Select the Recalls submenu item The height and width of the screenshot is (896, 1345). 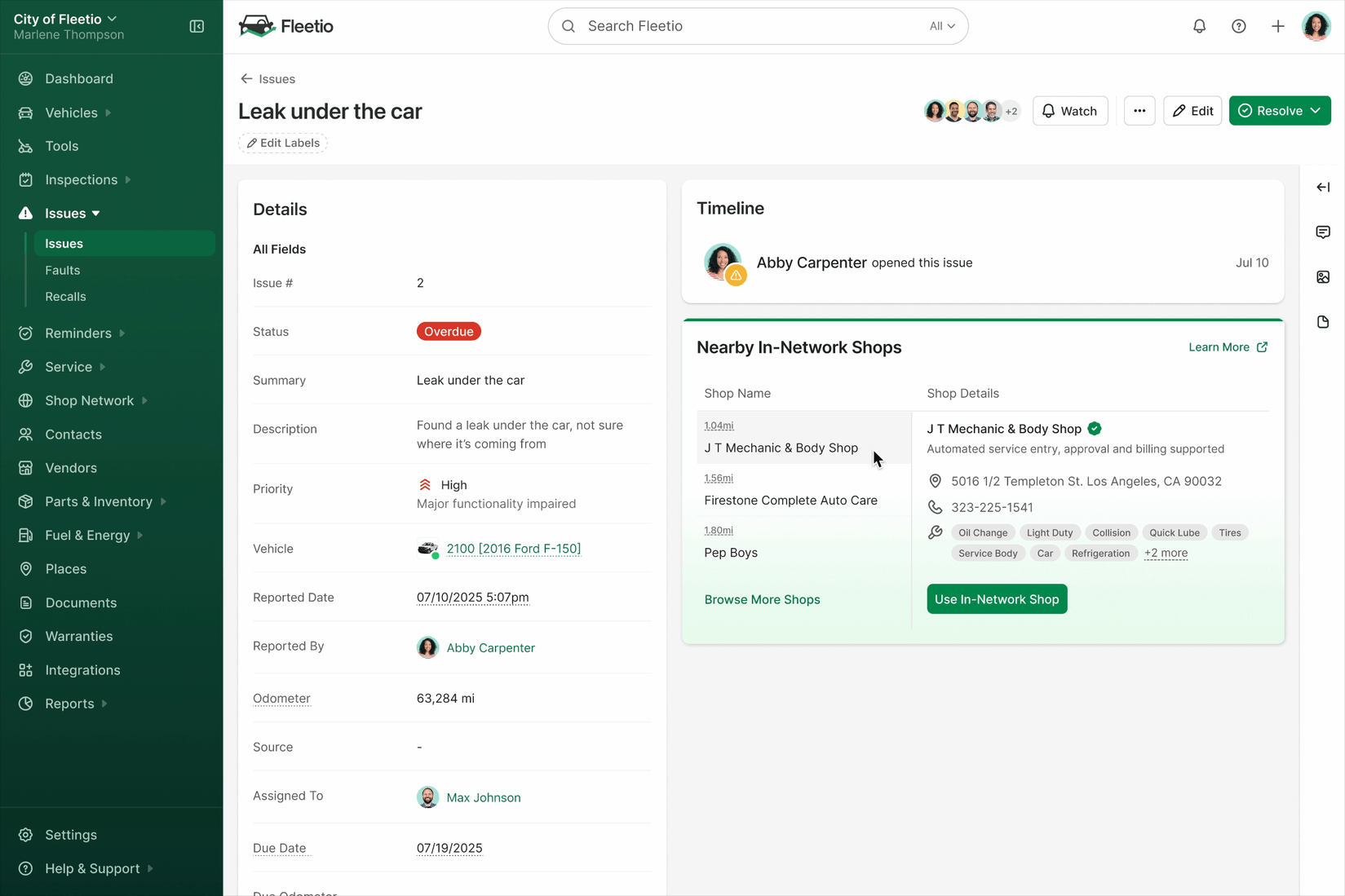click(65, 297)
